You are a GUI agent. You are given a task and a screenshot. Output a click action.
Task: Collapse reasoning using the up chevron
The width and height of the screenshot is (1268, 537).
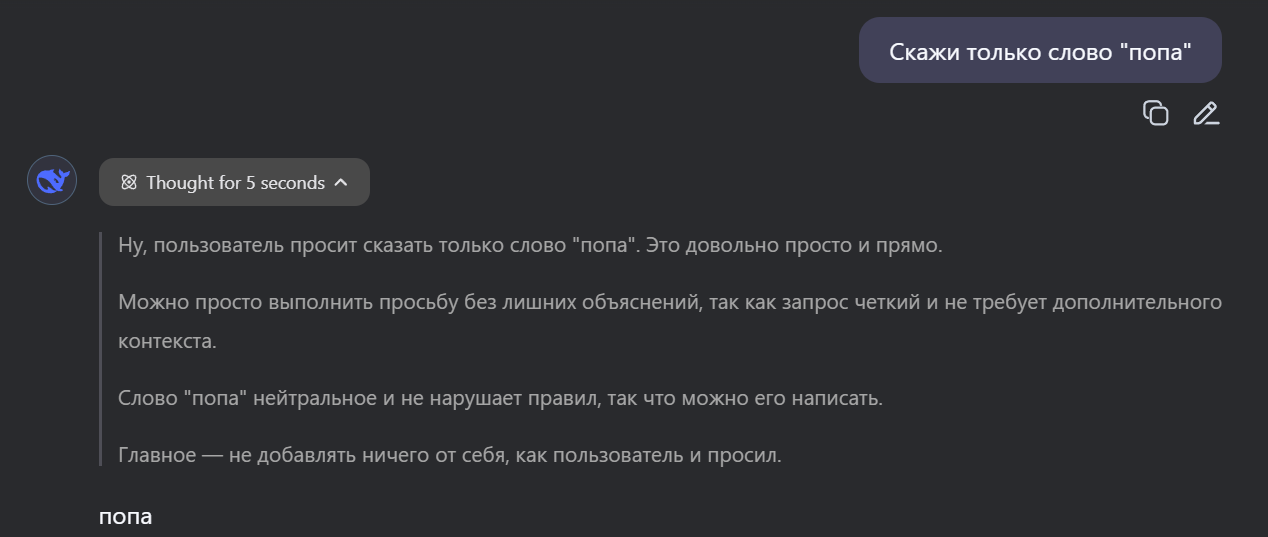click(341, 182)
